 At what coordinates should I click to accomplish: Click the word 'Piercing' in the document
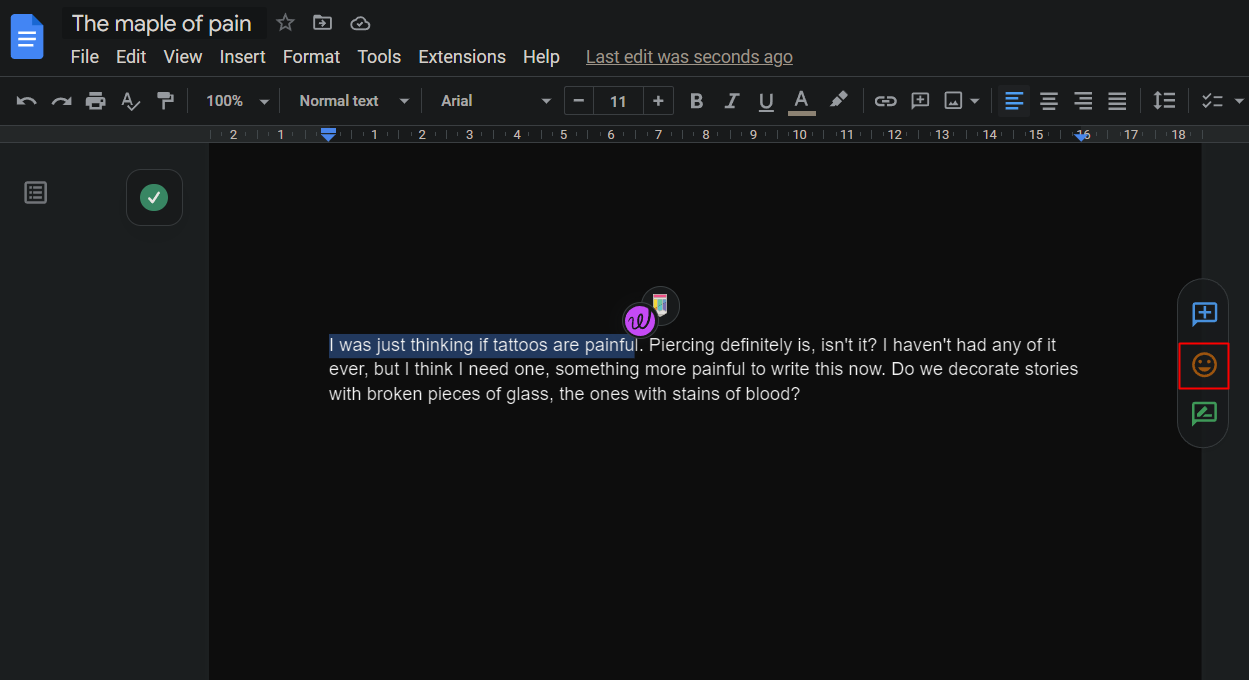point(682,345)
